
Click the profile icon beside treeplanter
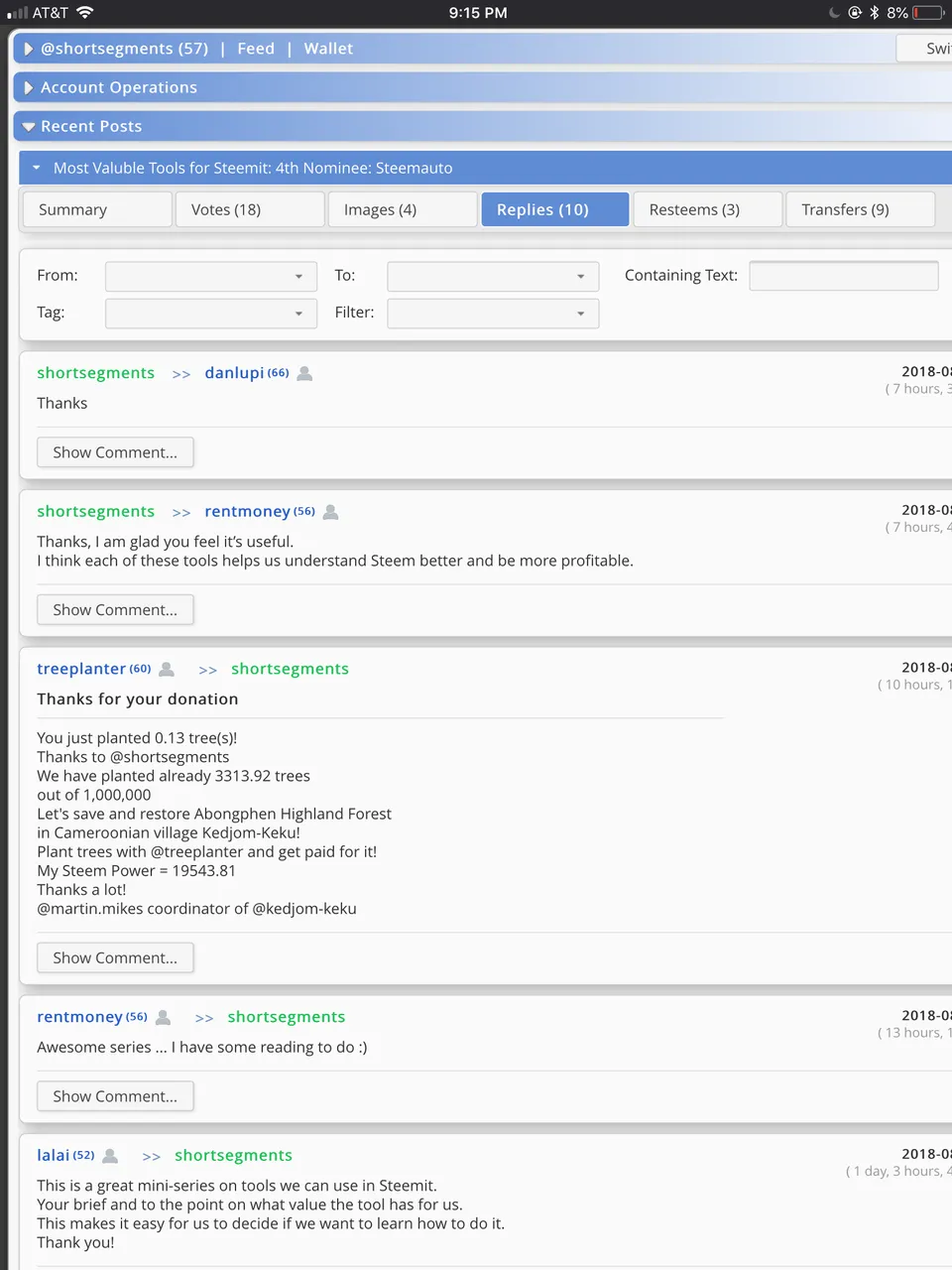click(167, 669)
